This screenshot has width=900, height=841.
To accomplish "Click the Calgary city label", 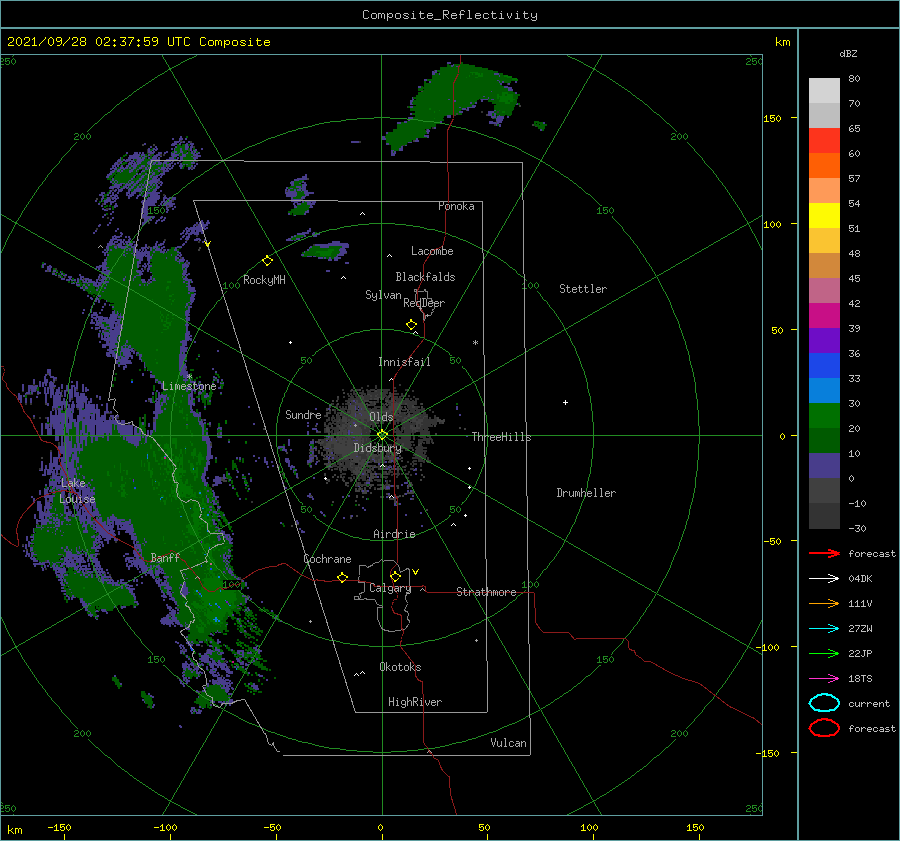I will (x=390, y=588).
